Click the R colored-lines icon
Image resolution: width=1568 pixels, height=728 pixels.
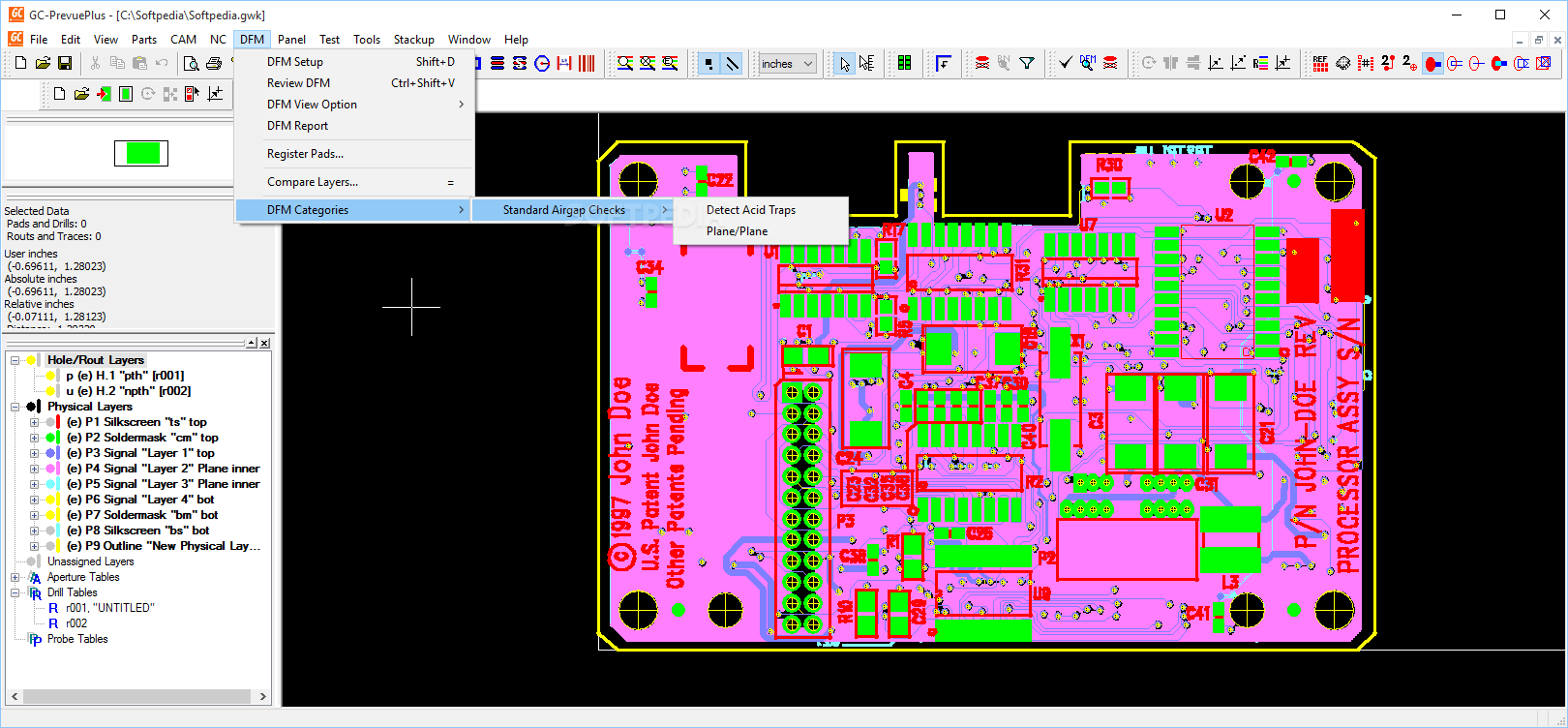click(1260, 63)
